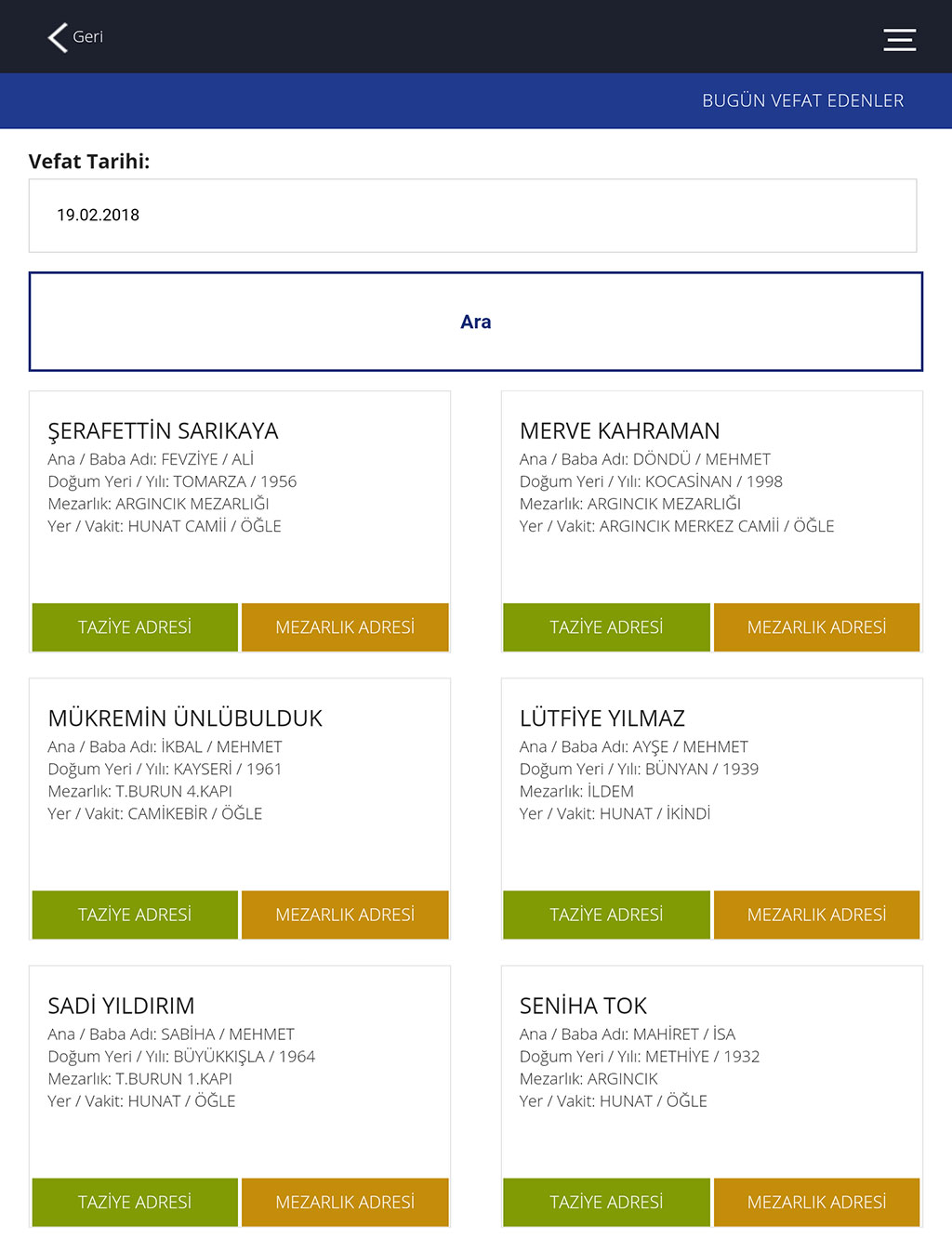Click the Geri back label

(88, 37)
